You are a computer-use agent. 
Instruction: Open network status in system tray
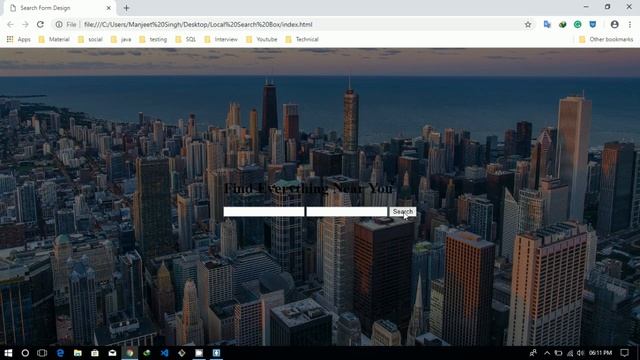[x=570, y=353]
